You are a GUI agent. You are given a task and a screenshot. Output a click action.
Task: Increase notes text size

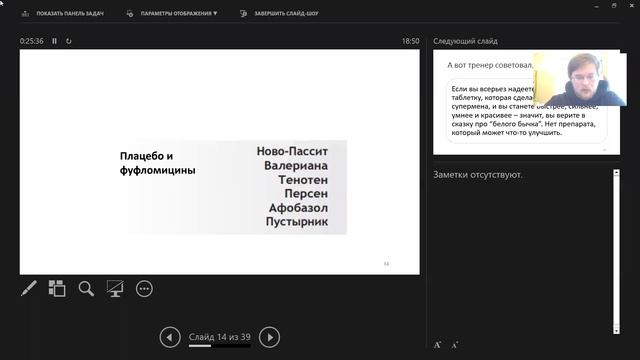[438, 345]
